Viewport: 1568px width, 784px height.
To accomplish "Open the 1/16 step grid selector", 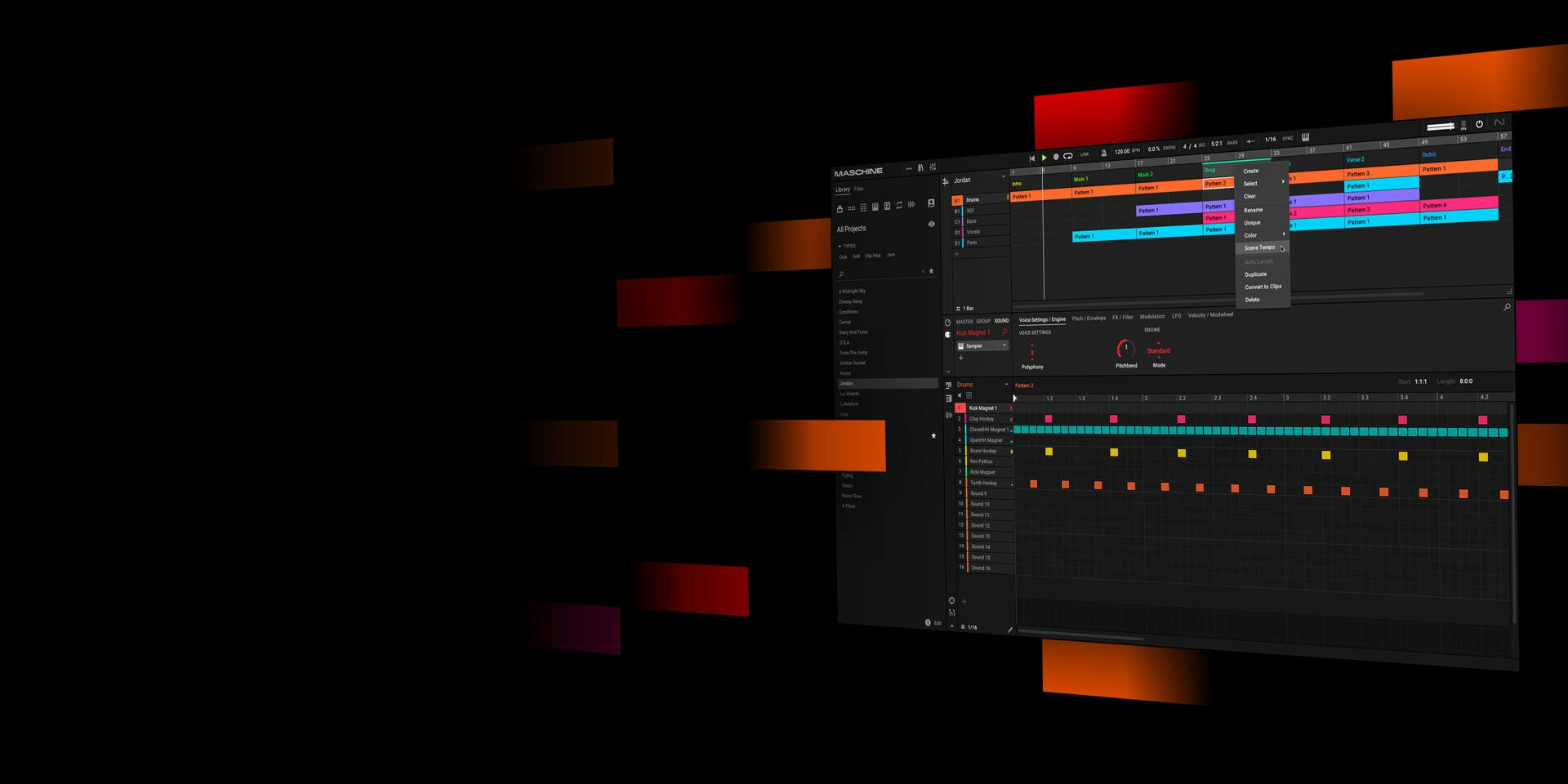I will pos(969,627).
